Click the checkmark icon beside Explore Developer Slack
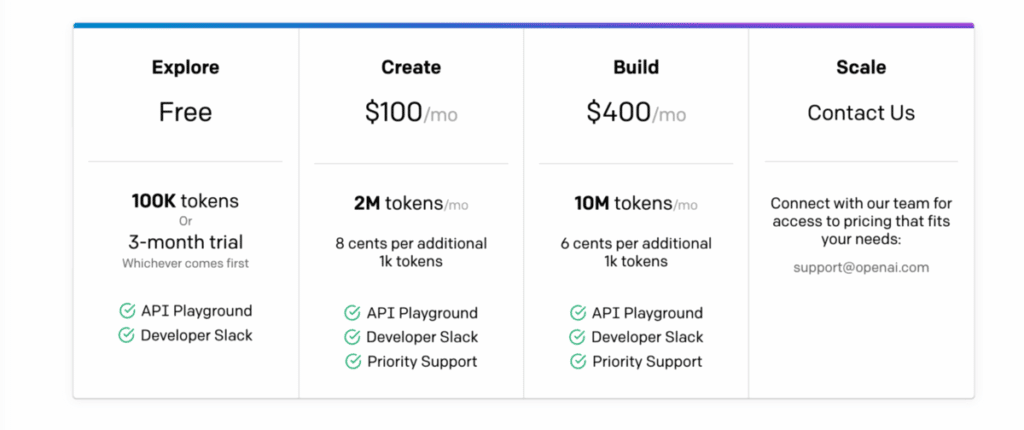Screen dimensions: 1024x430 click(x=127, y=335)
